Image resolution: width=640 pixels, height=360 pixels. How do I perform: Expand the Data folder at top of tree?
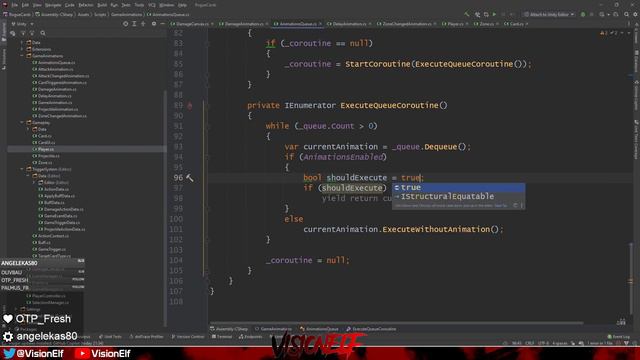click(x=22, y=42)
